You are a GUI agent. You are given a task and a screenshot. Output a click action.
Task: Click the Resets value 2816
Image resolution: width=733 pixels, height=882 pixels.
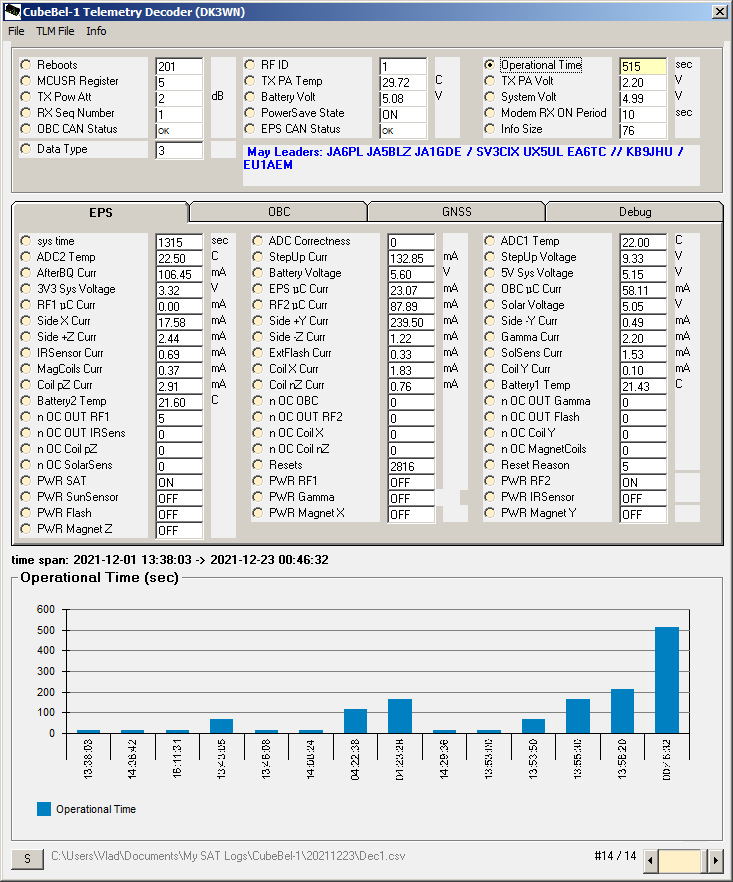411,466
